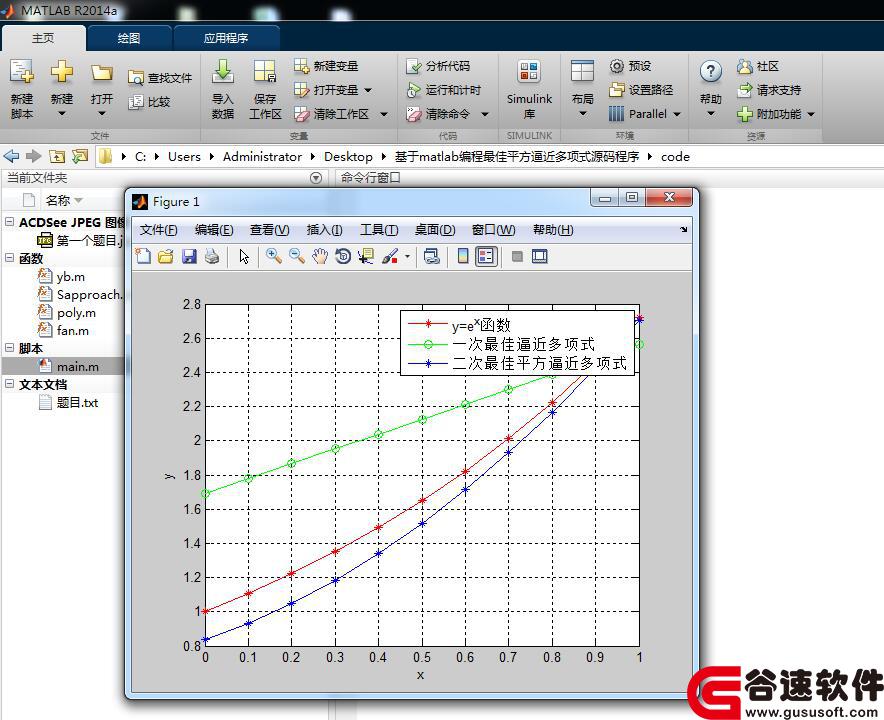Click the 名称 column header
Viewport: 884px width, 720px height.
point(58,200)
